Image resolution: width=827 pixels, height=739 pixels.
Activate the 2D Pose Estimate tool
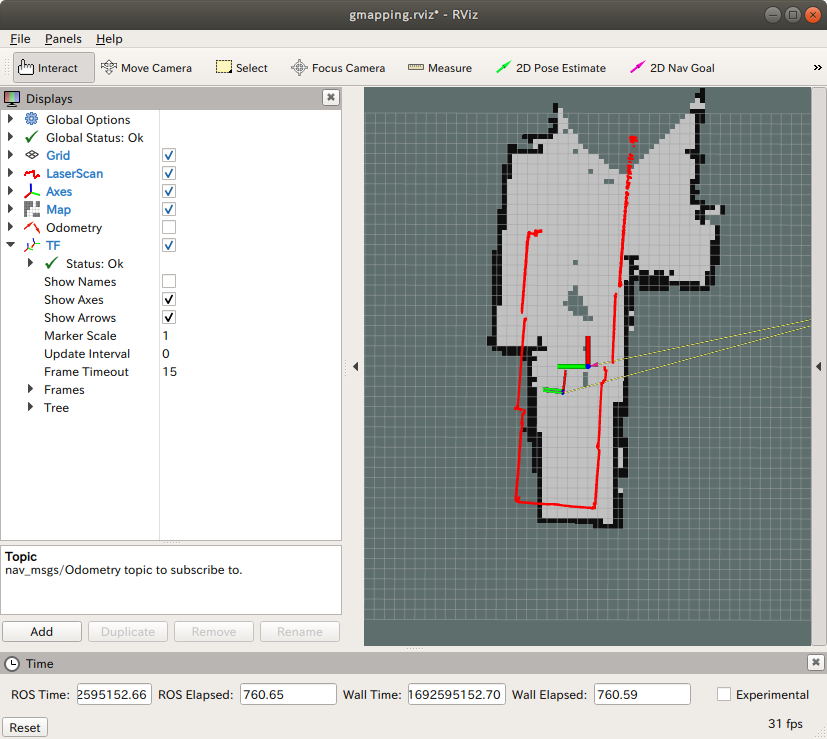(551, 68)
